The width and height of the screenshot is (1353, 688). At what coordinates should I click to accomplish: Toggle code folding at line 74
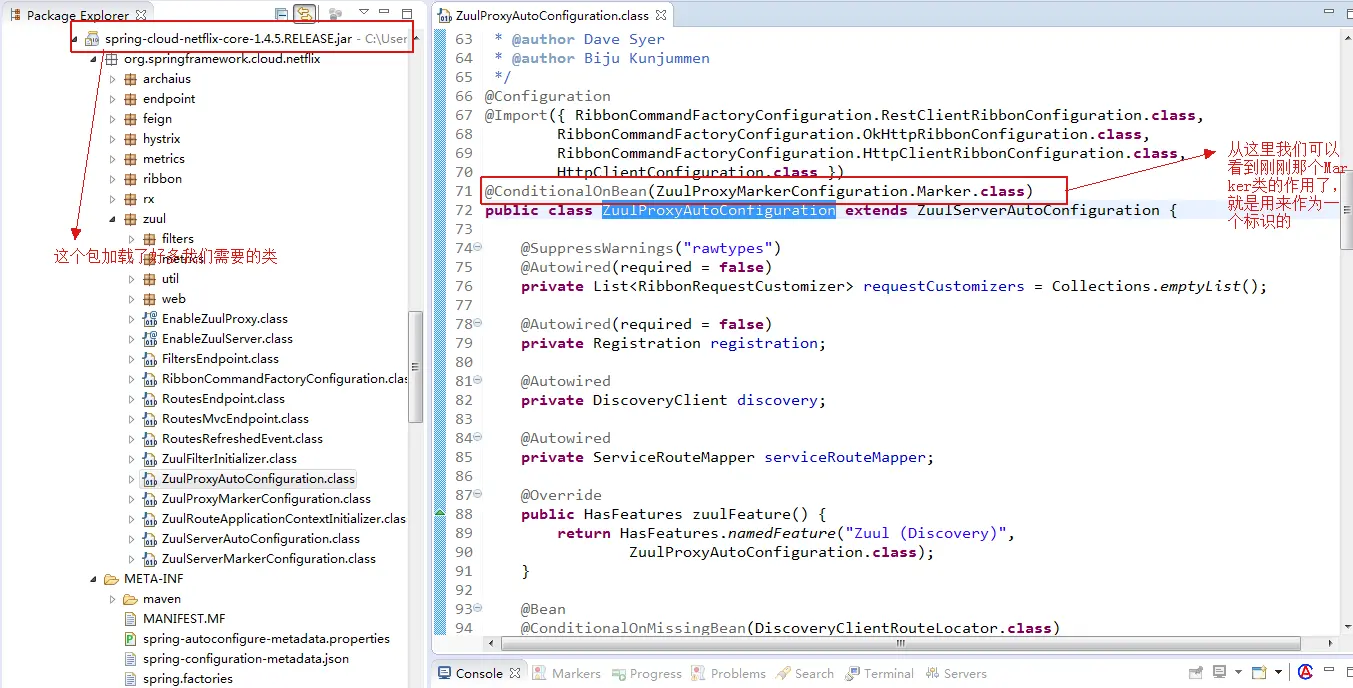coord(477,248)
